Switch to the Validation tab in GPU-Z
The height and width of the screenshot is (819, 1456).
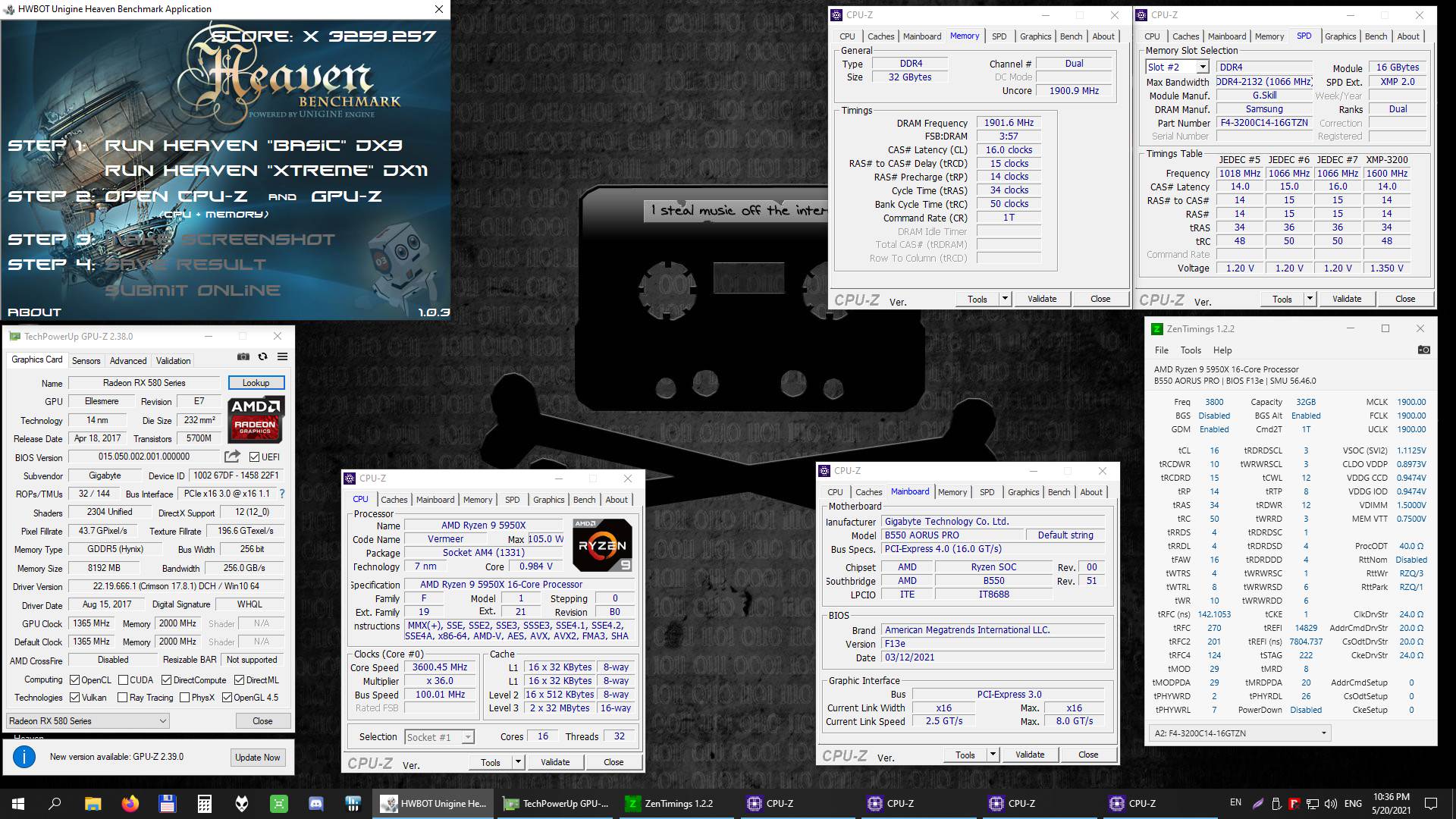pyautogui.click(x=174, y=361)
